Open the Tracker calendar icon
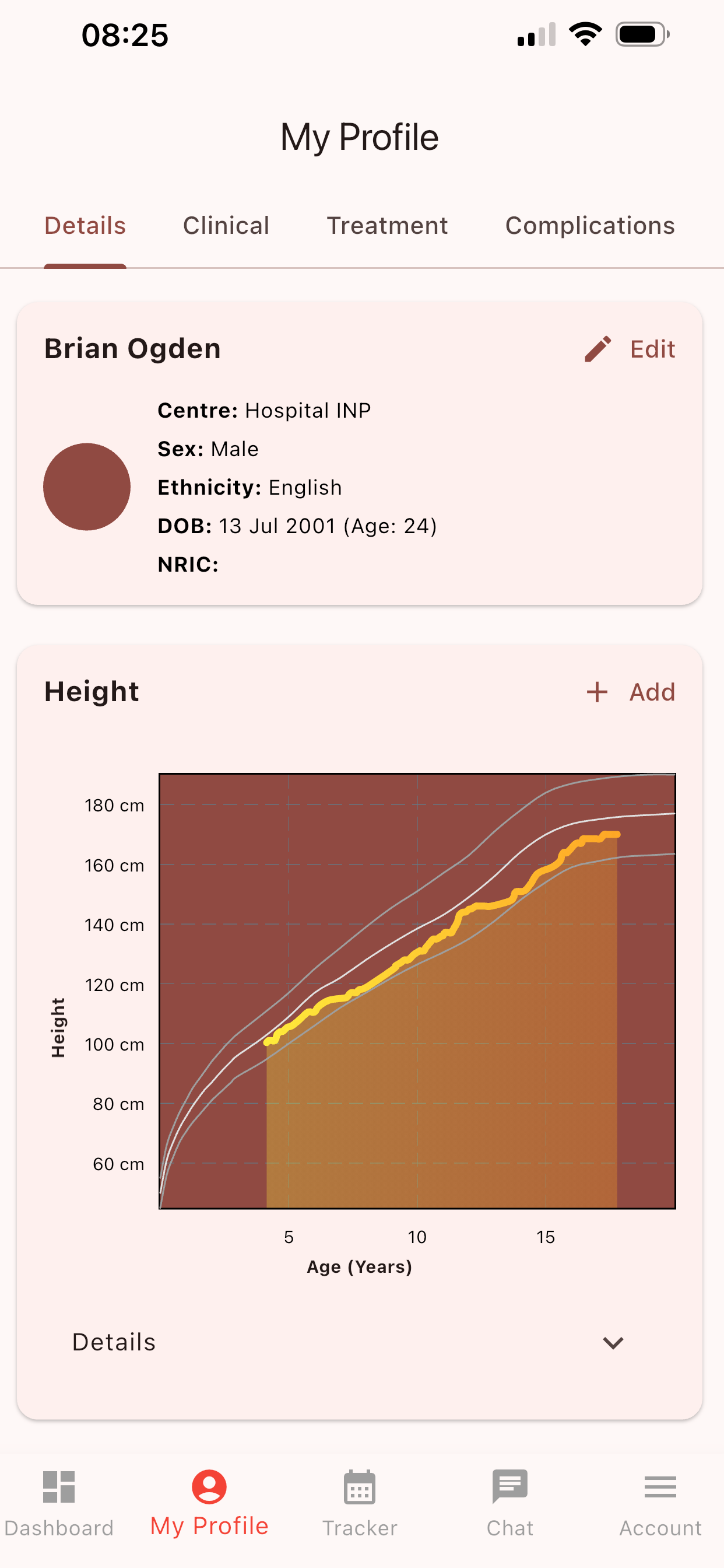 pyautogui.click(x=360, y=1487)
